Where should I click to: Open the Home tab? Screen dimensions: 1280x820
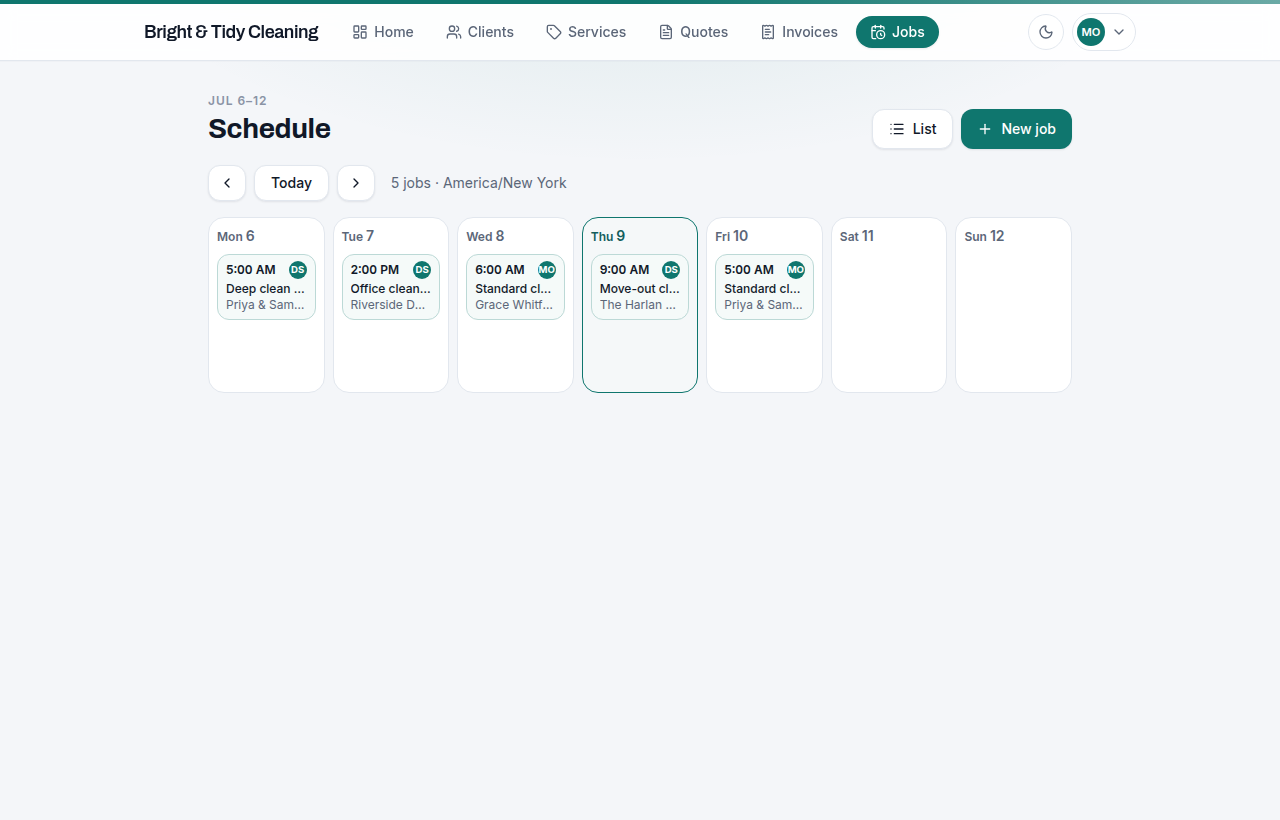click(x=383, y=32)
